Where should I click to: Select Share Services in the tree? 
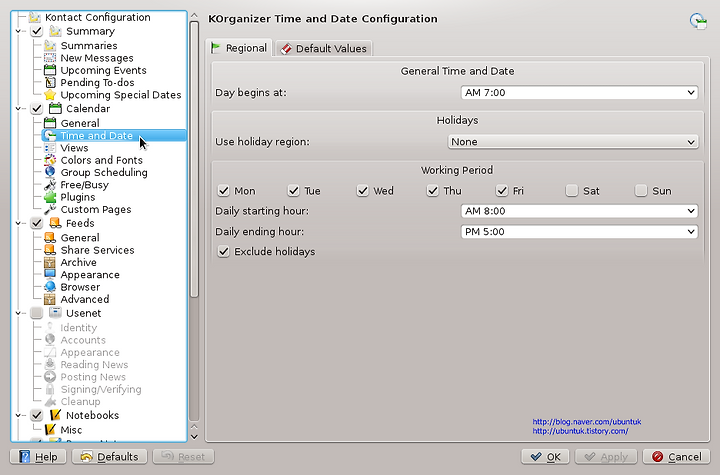(97, 250)
